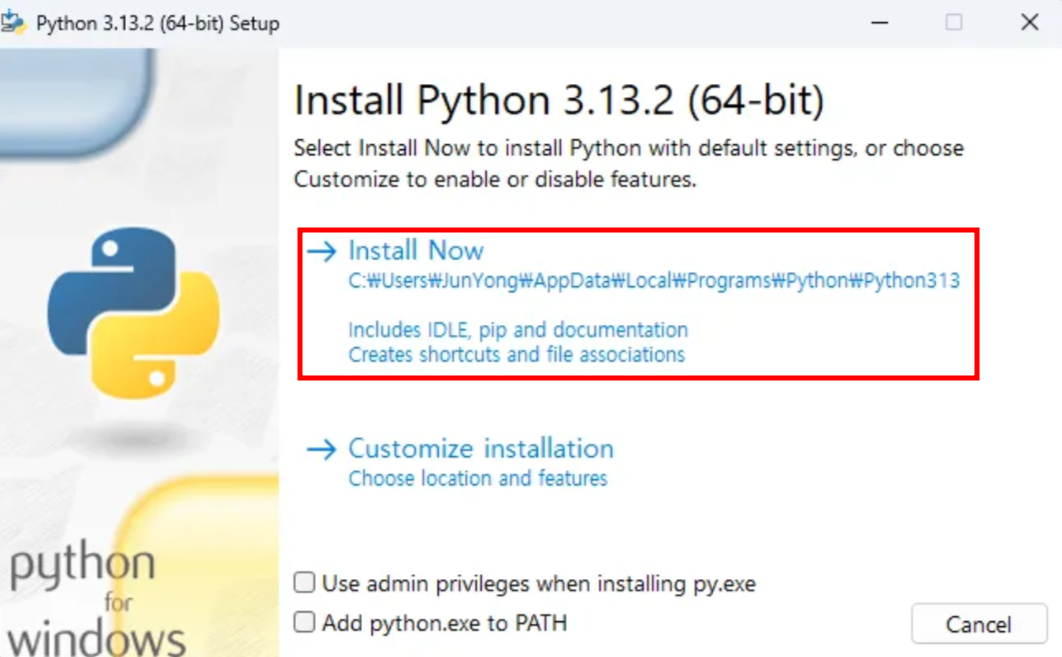Viewport: 1062px width, 657px height.
Task: Close the Python Setup window
Action: pos(1029,22)
